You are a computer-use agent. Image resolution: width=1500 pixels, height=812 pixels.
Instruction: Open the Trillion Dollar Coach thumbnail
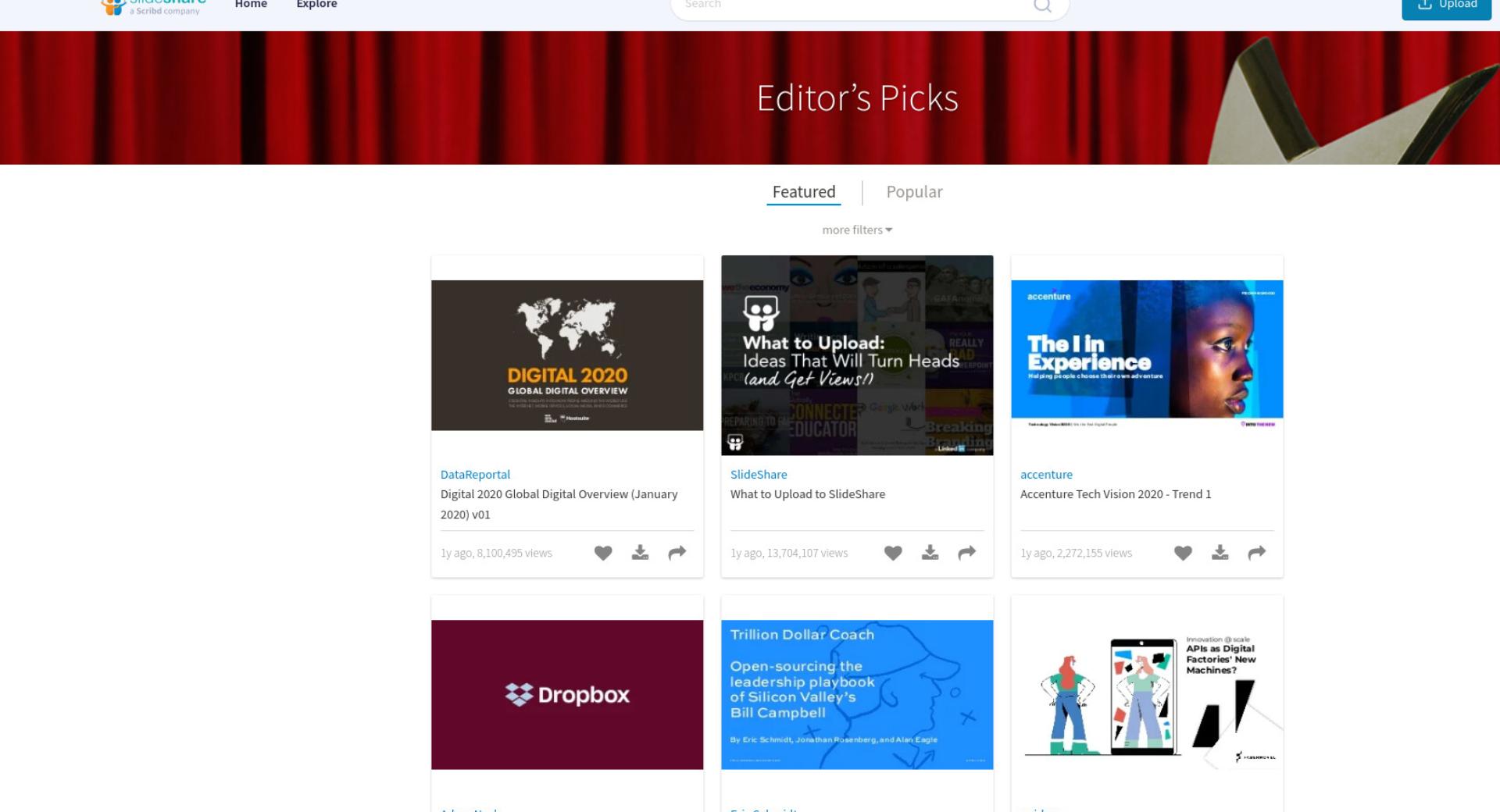pos(857,695)
